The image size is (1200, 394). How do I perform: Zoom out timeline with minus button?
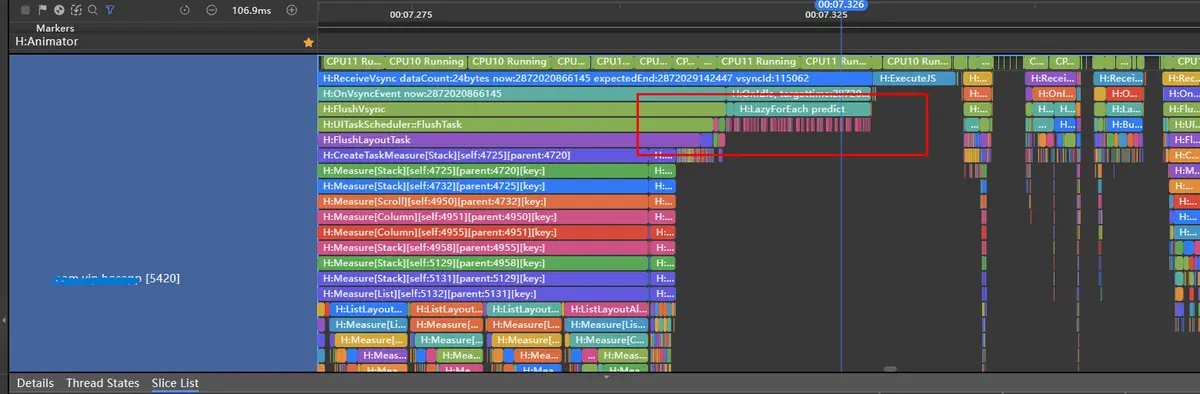pyautogui.click(x=211, y=10)
